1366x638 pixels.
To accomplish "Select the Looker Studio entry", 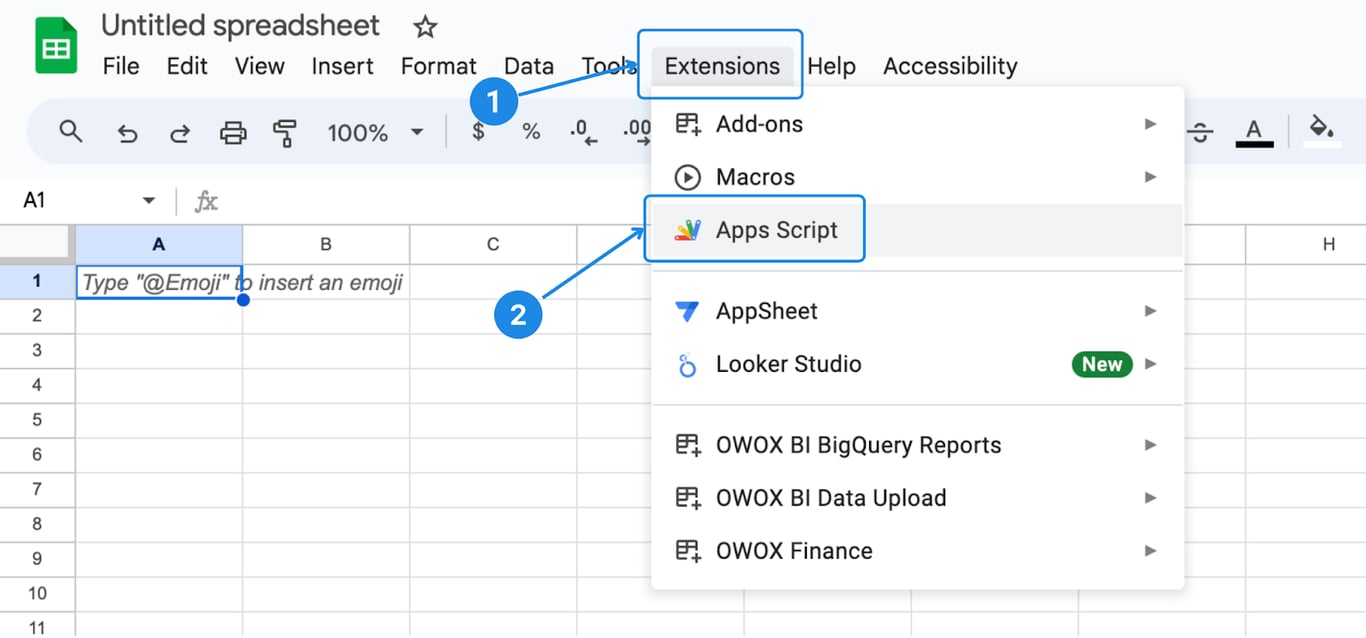I will (x=917, y=364).
